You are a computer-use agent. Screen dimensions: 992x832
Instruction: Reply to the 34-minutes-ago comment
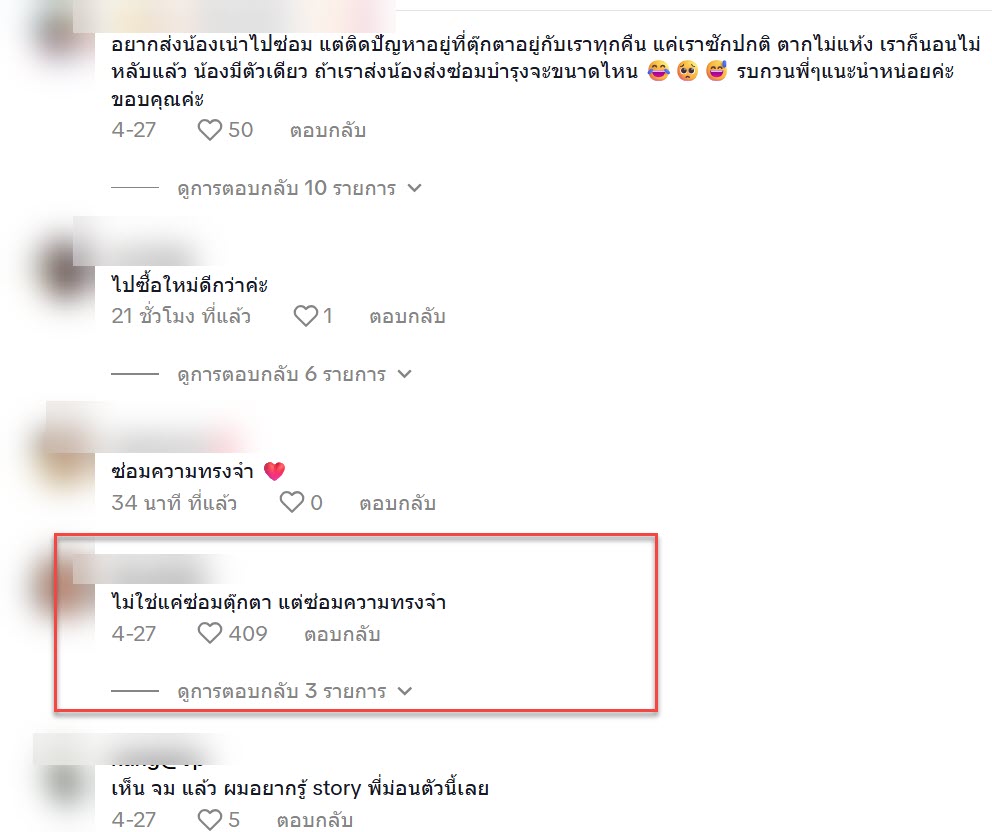pos(397,503)
